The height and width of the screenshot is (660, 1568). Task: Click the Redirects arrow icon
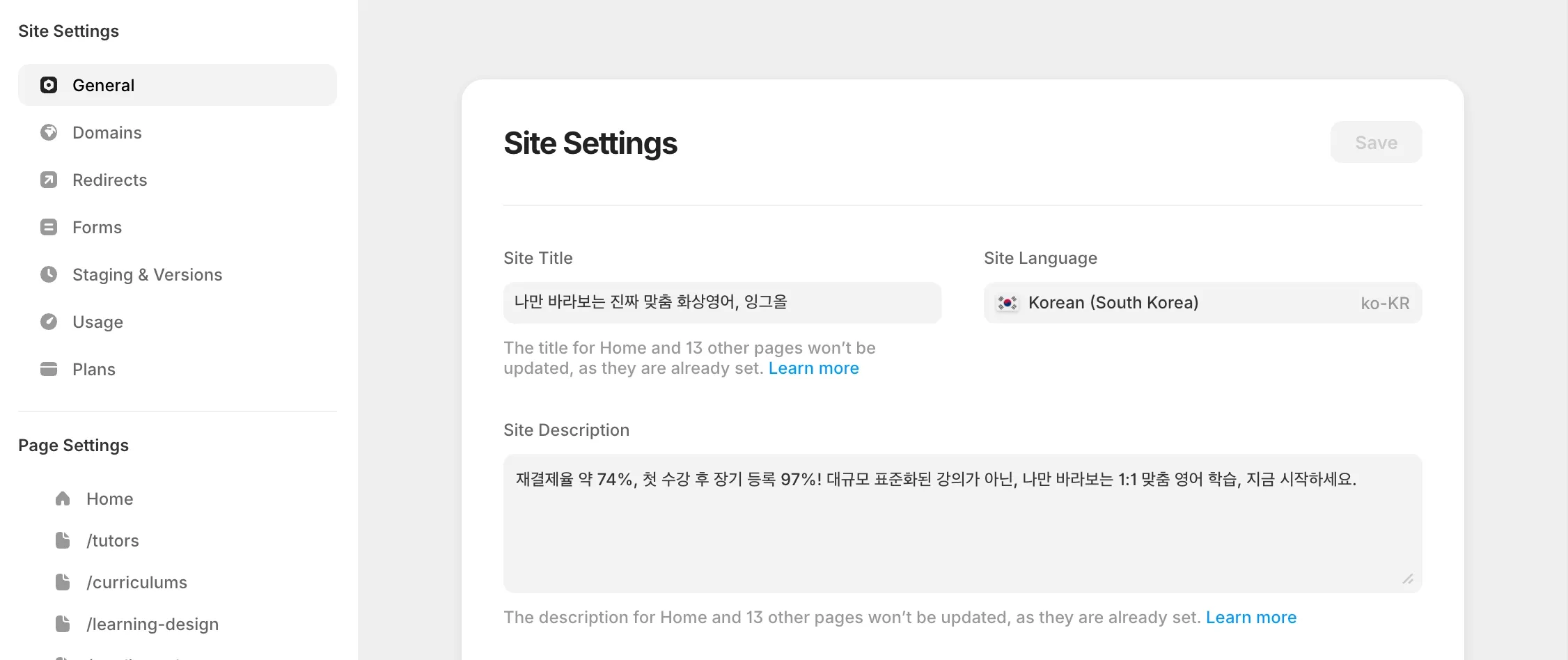(x=49, y=180)
